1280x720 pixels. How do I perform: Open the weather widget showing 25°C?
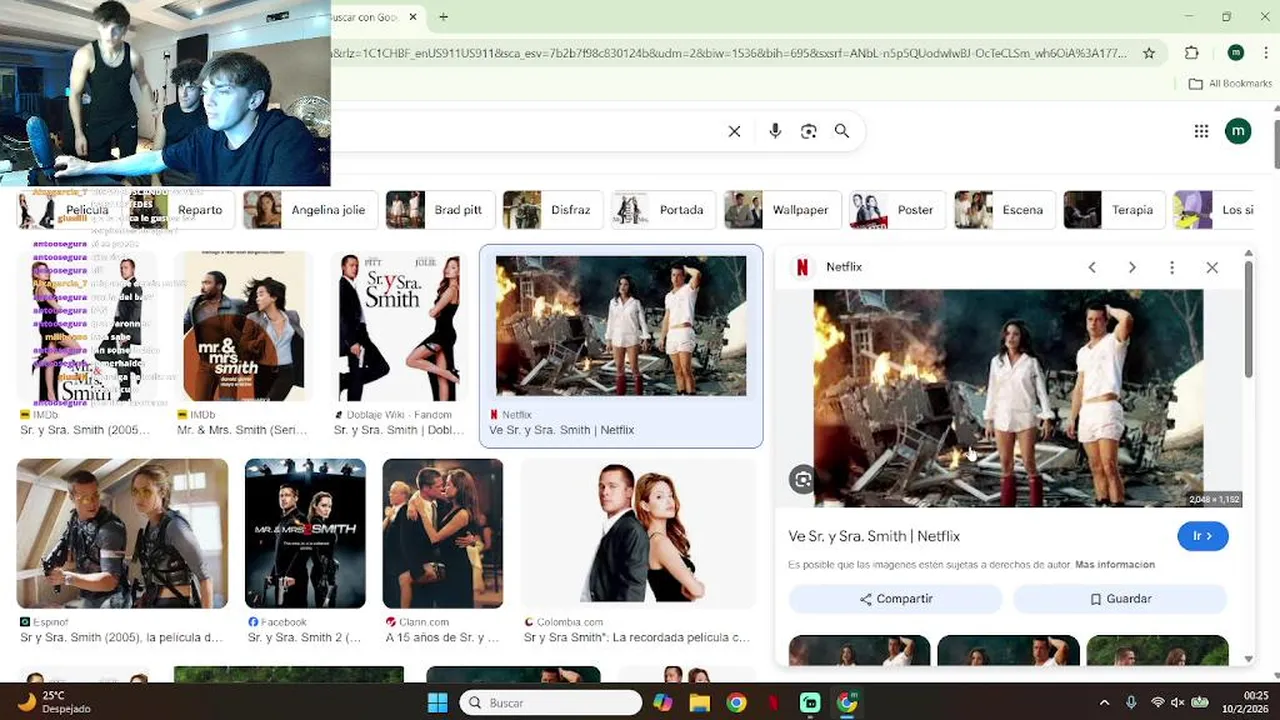(54, 703)
